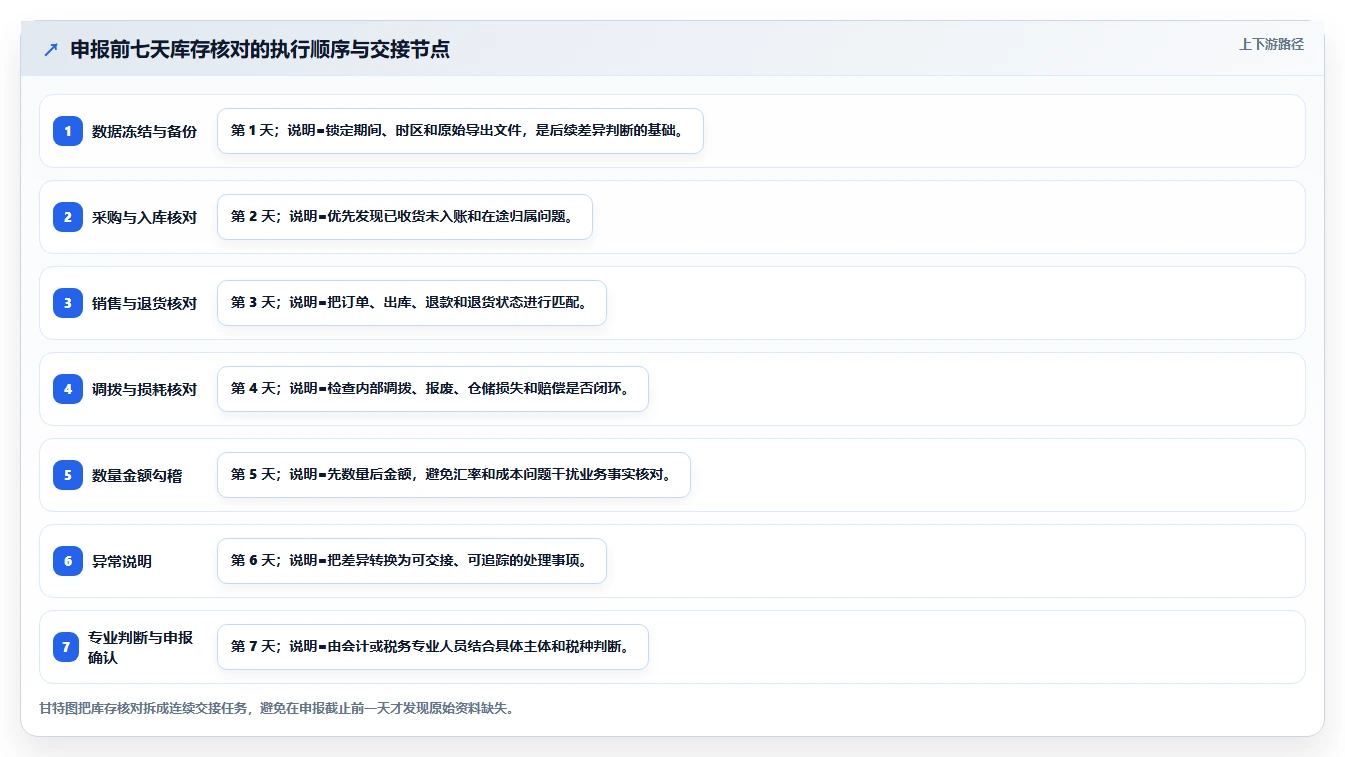
Task: Select the 数据冻结与备份 step label
Action: tap(144, 131)
